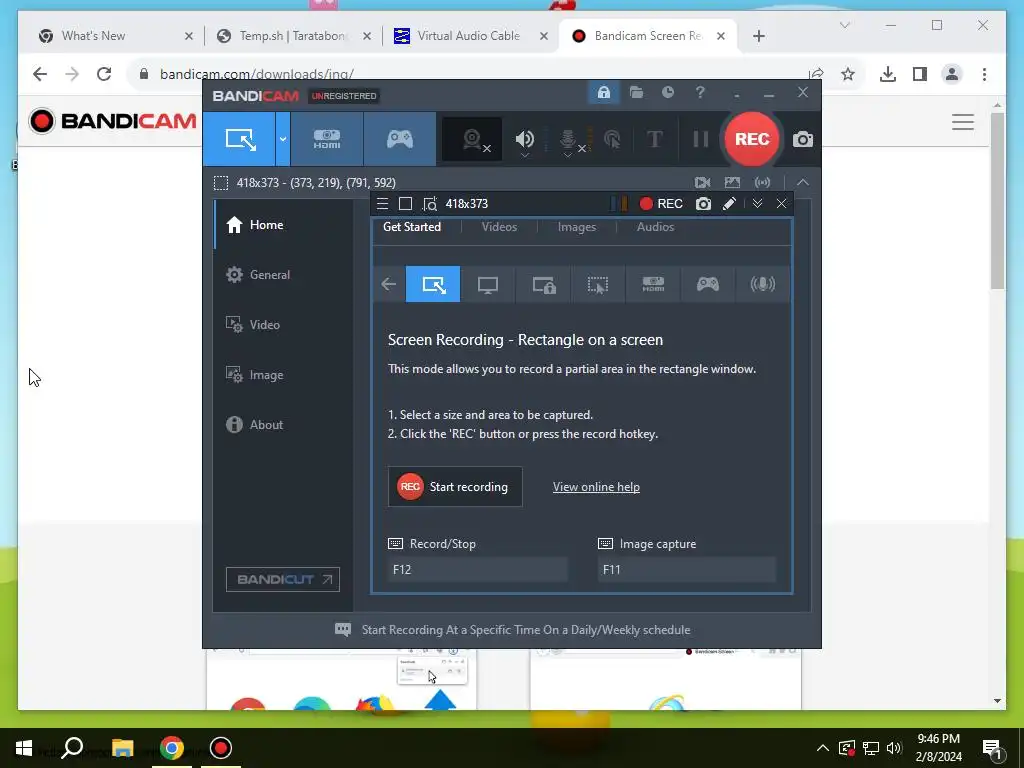The image size is (1024, 768).
Task: Select gamepad mode in Get Started row
Action: (708, 284)
